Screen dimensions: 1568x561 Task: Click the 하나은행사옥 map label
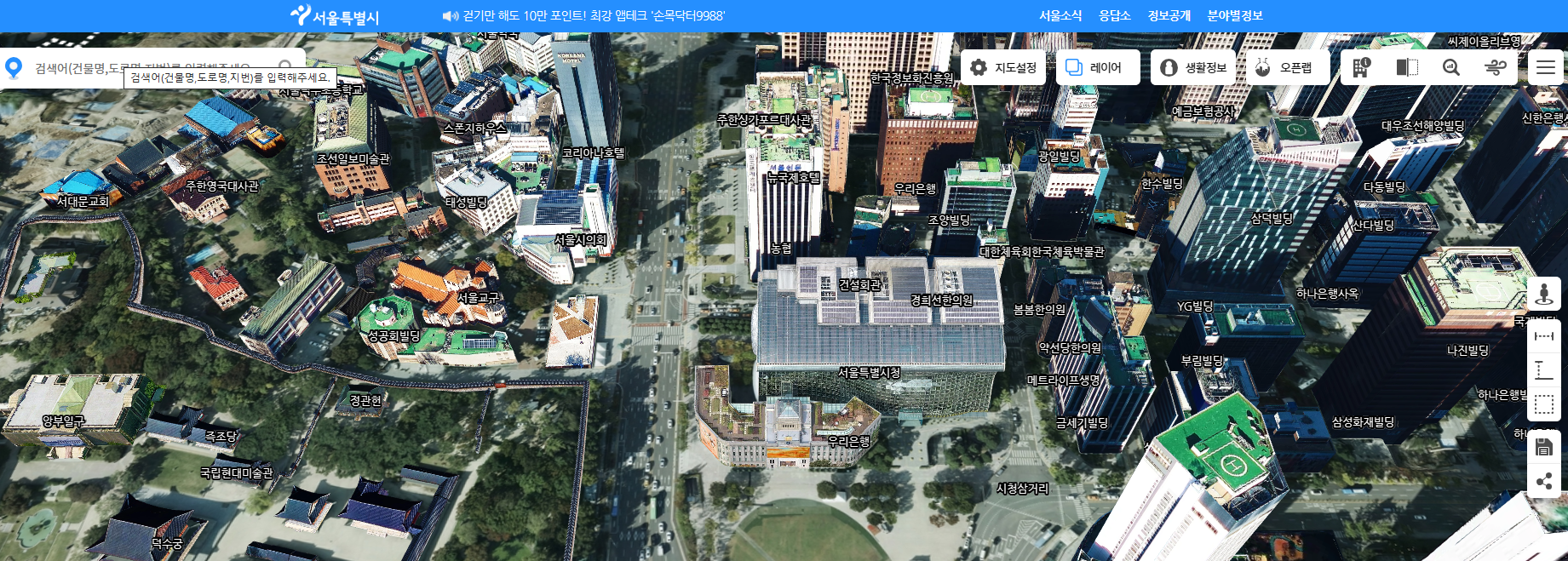[1328, 294]
